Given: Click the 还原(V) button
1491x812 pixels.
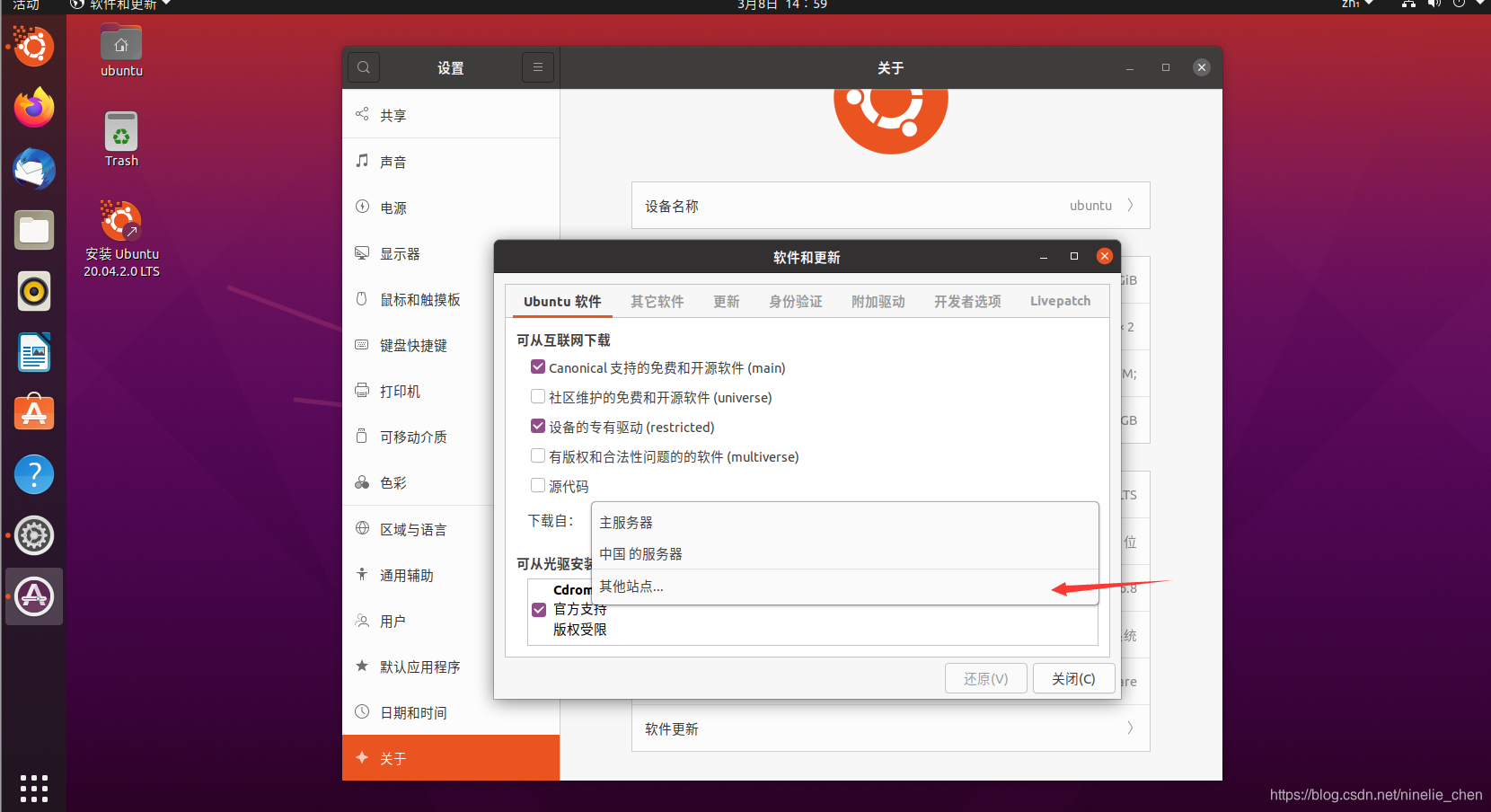Looking at the screenshot, I should [985, 678].
